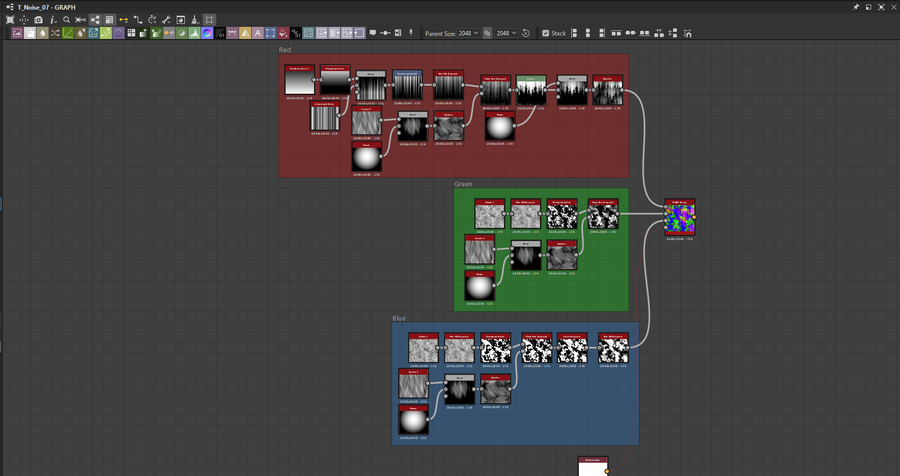The height and width of the screenshot is (476, 900).
Task: Click the magnifier search icon
Action: (67, 20)
